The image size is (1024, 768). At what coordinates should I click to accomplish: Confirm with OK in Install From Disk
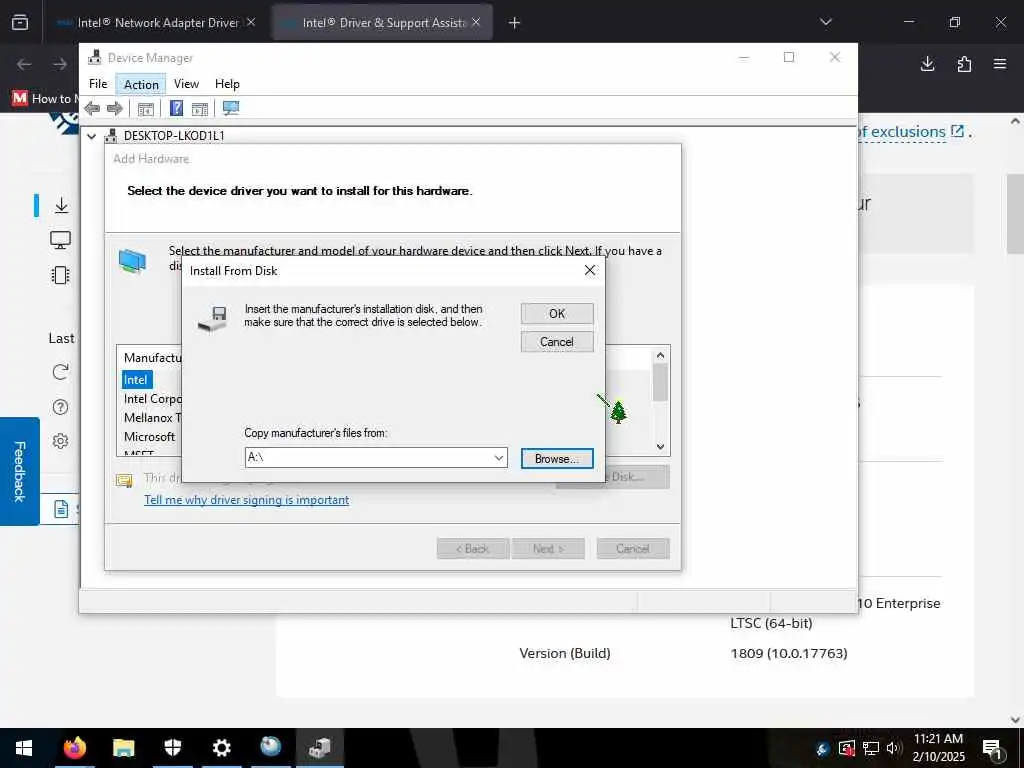(x=557, y=313)
